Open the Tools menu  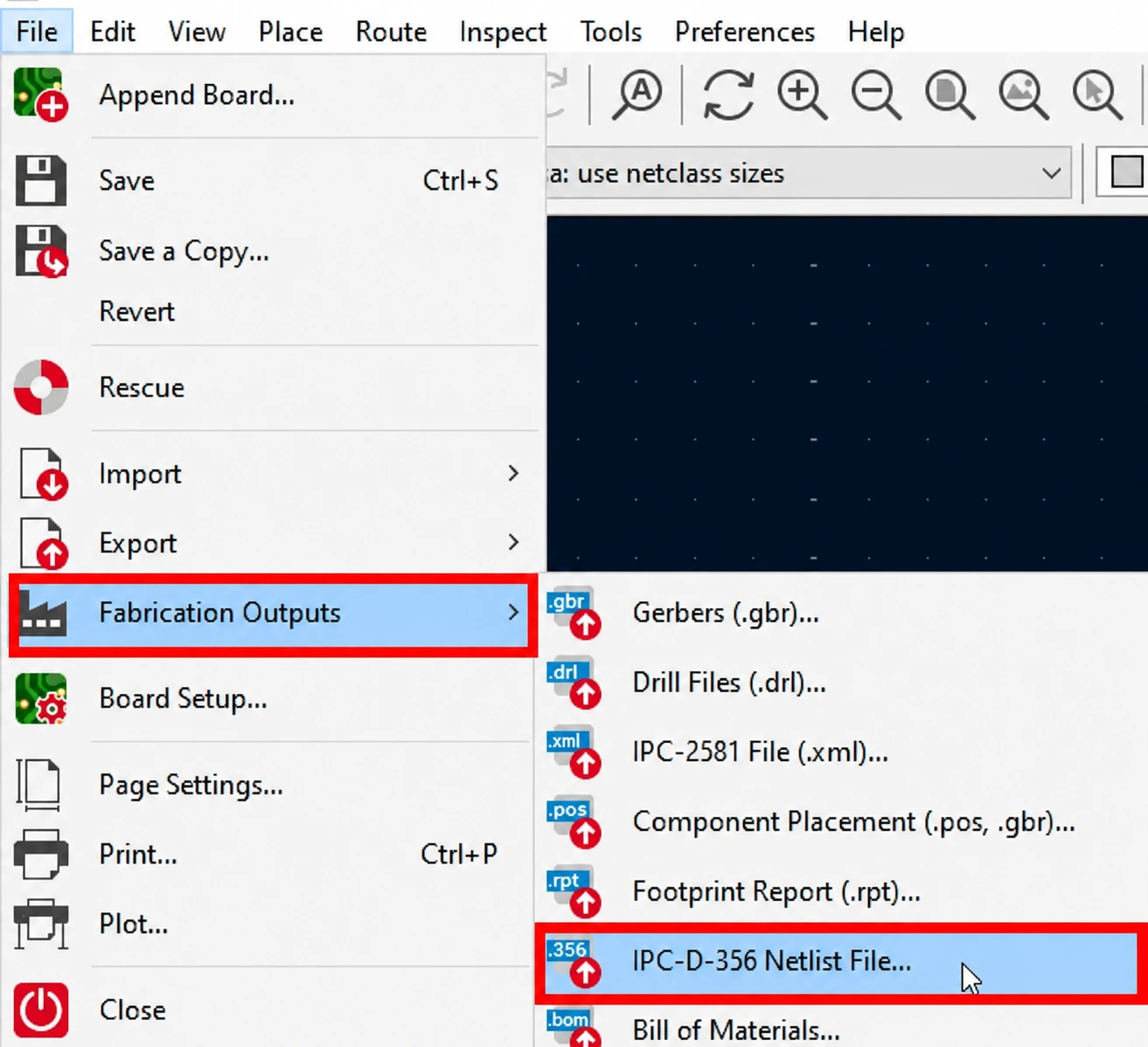click(610, 31)
